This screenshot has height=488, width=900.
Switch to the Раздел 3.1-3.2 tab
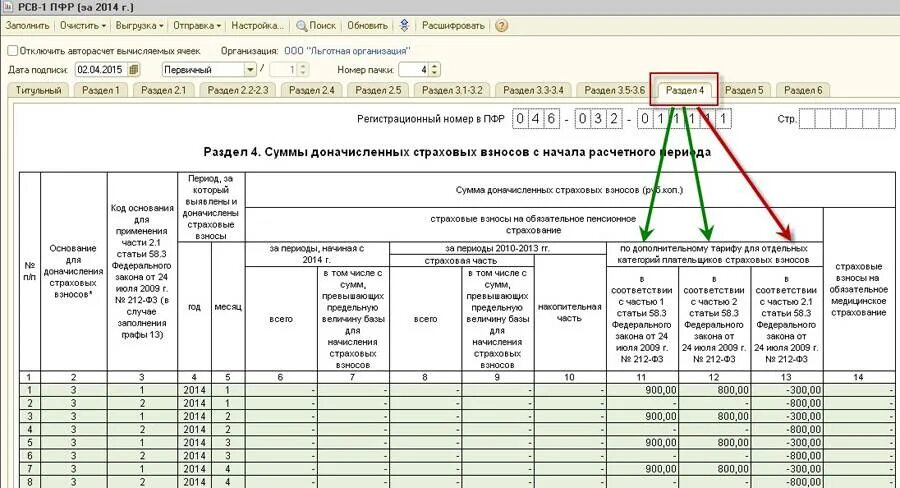click(x=452, y=90)
